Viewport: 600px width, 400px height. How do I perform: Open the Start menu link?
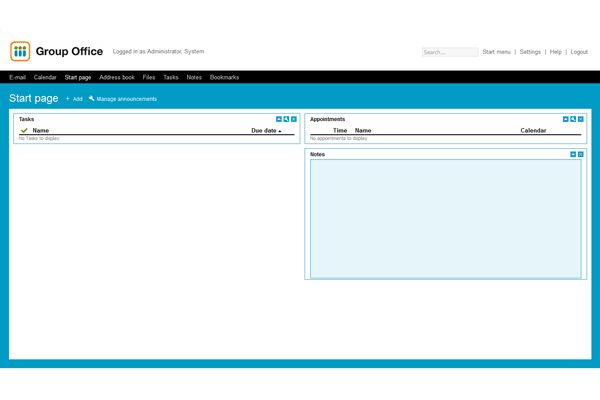pos(496,52)
